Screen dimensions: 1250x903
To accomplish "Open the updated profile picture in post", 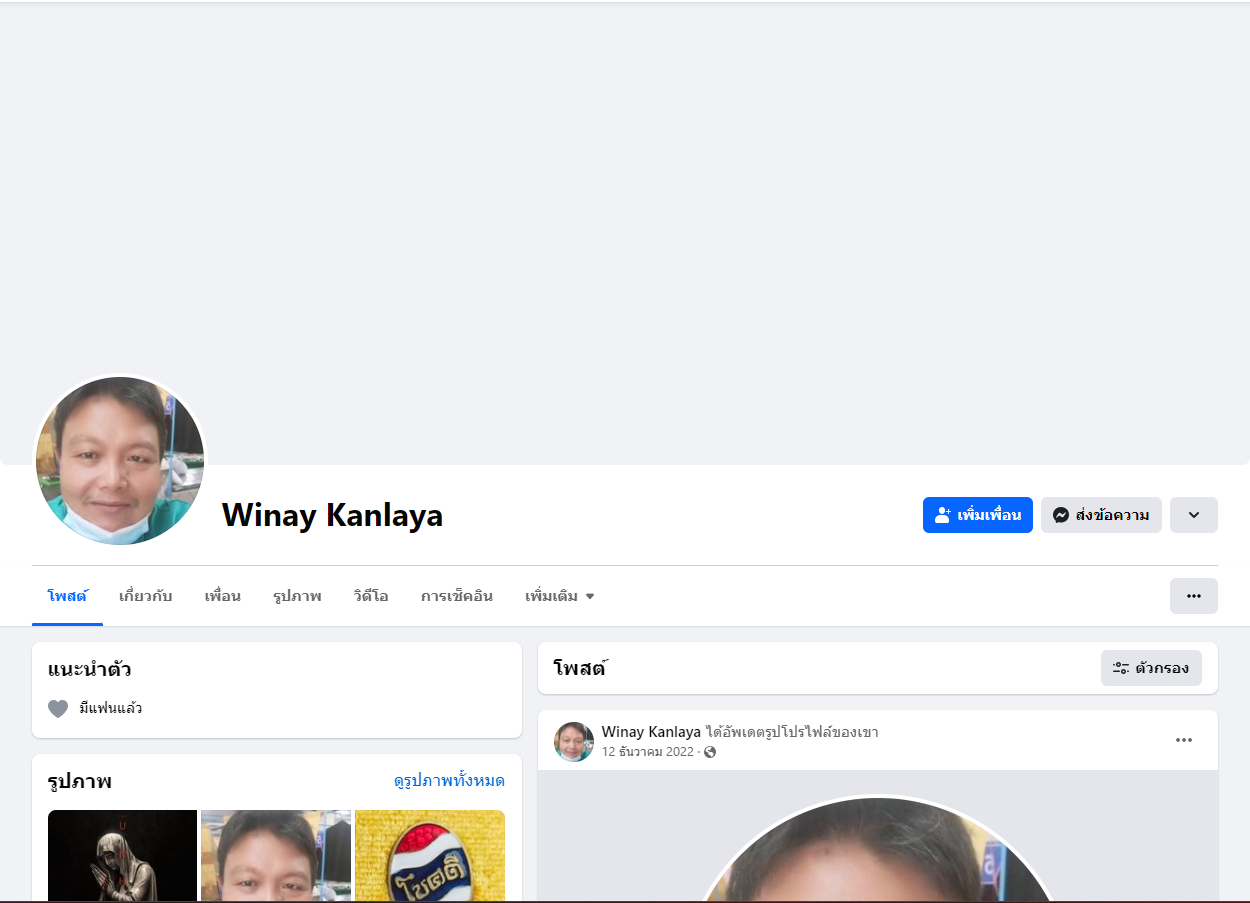I will click(x=878, y=849).
